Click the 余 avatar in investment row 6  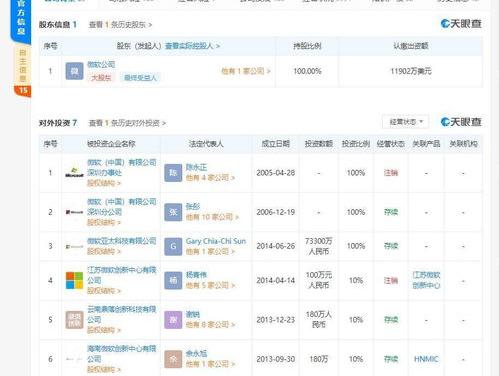(173, 359)
